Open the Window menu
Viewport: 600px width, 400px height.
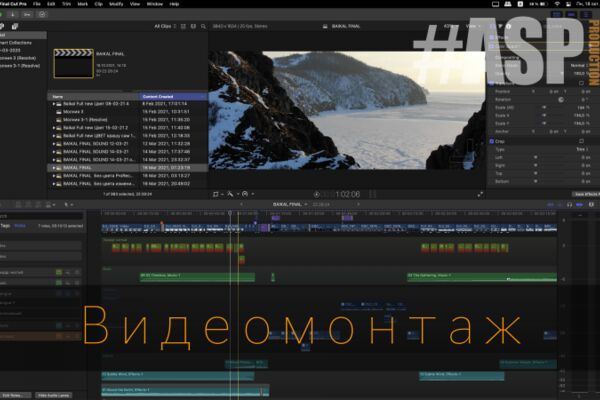coord(155,4)
